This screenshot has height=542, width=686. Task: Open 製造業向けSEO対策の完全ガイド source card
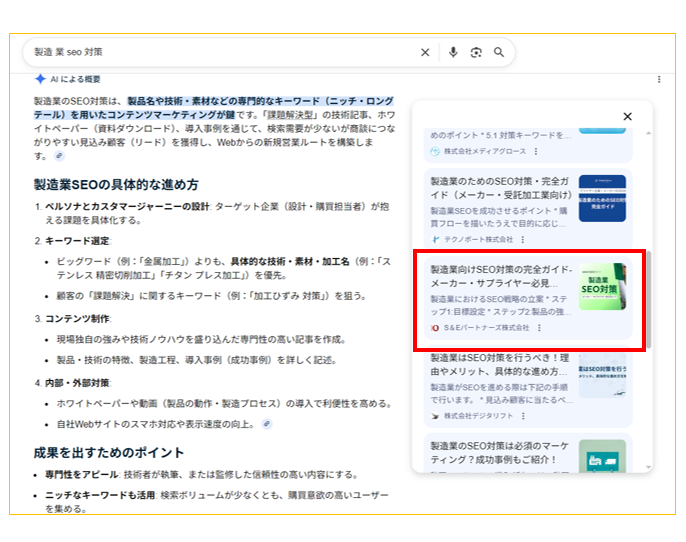point(528,298)
